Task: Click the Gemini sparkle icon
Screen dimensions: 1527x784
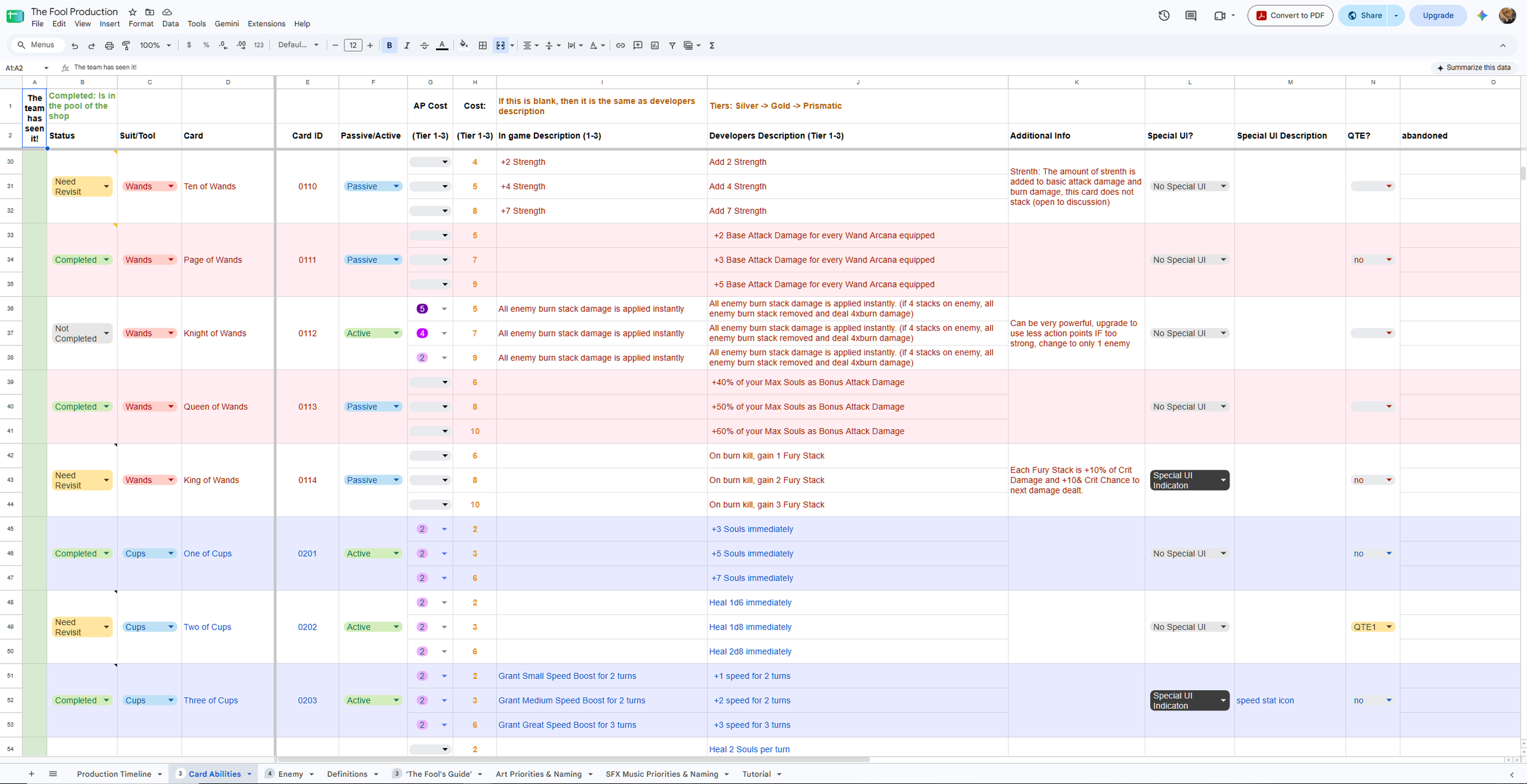Action: point(1482,15)
